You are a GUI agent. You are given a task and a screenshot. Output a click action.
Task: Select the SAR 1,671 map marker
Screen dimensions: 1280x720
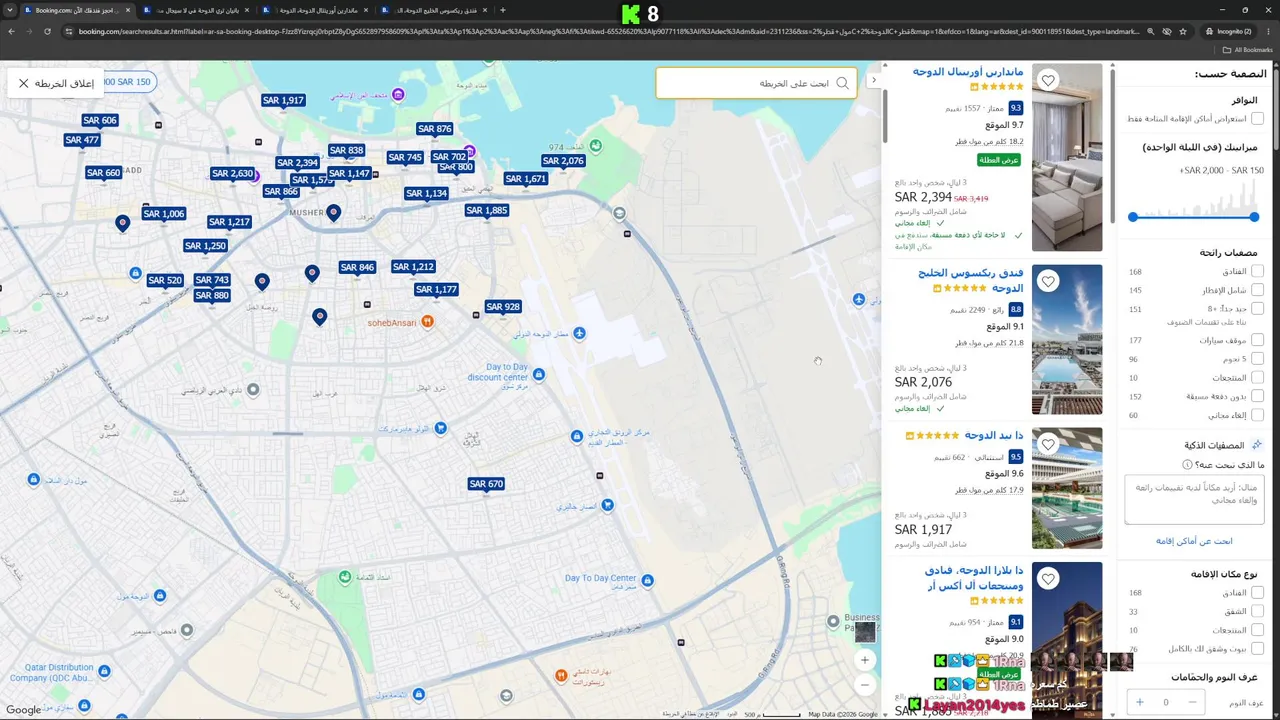(526, 179)
